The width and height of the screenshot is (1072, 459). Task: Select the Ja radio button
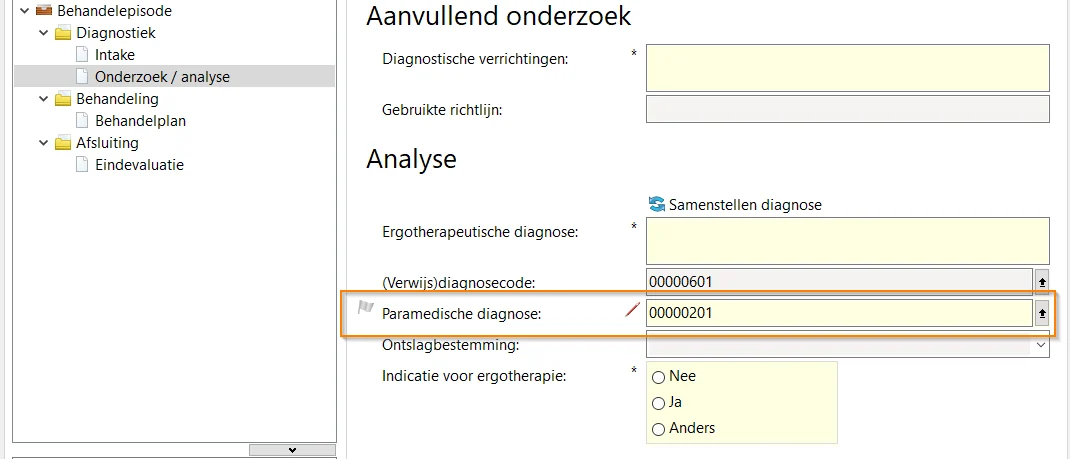658,403
